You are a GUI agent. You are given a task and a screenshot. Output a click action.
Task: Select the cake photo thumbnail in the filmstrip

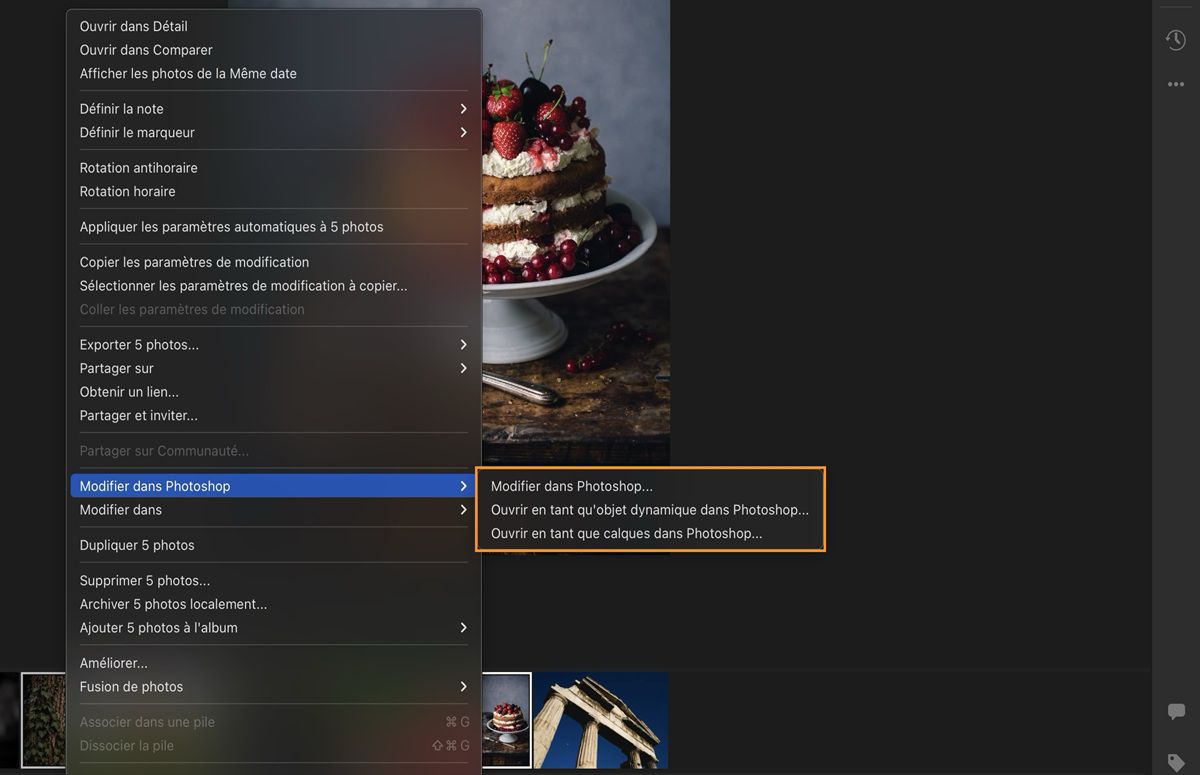(x=505, y=719)
